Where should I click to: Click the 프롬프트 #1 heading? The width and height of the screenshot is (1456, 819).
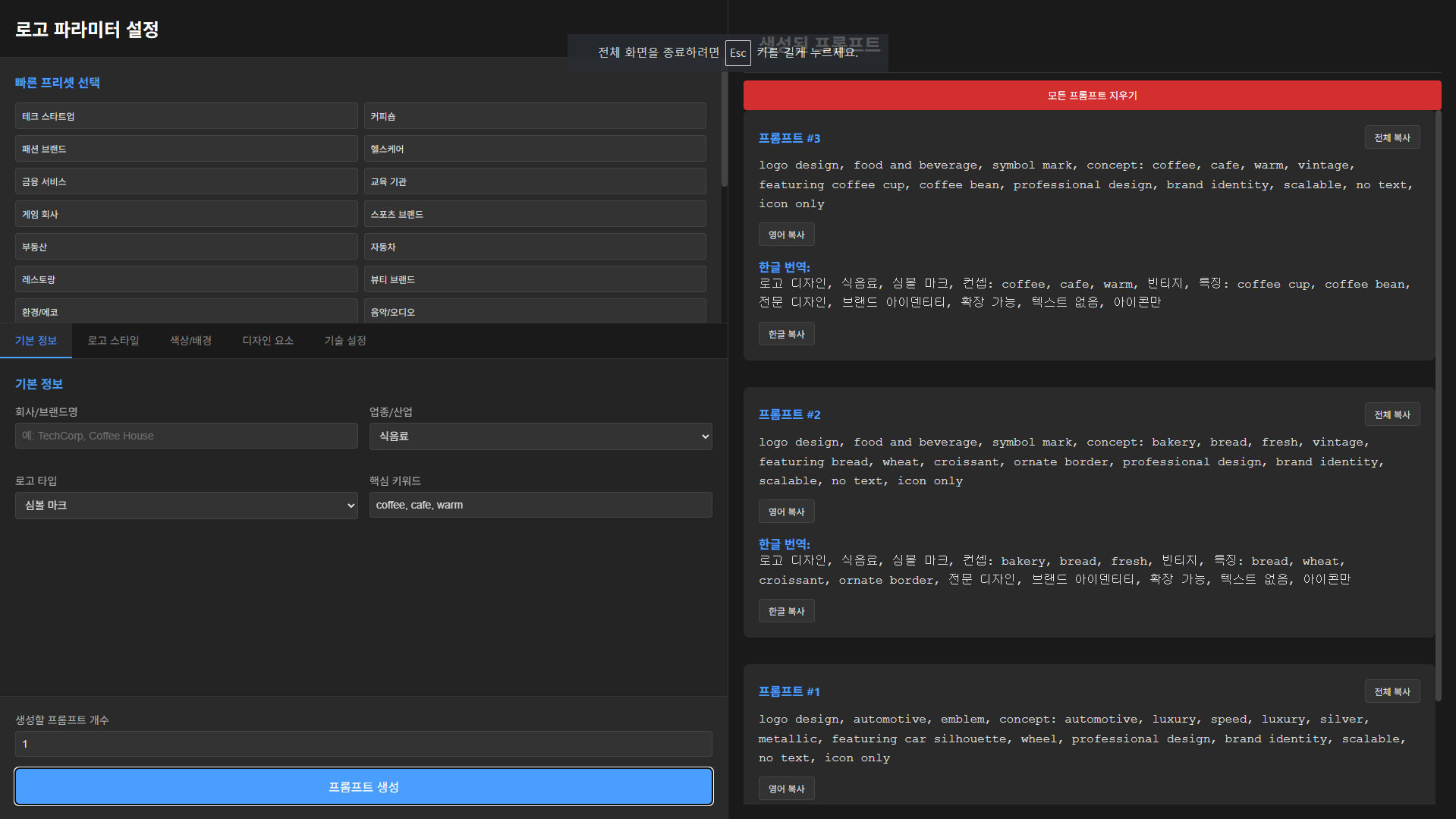(789, 691)
